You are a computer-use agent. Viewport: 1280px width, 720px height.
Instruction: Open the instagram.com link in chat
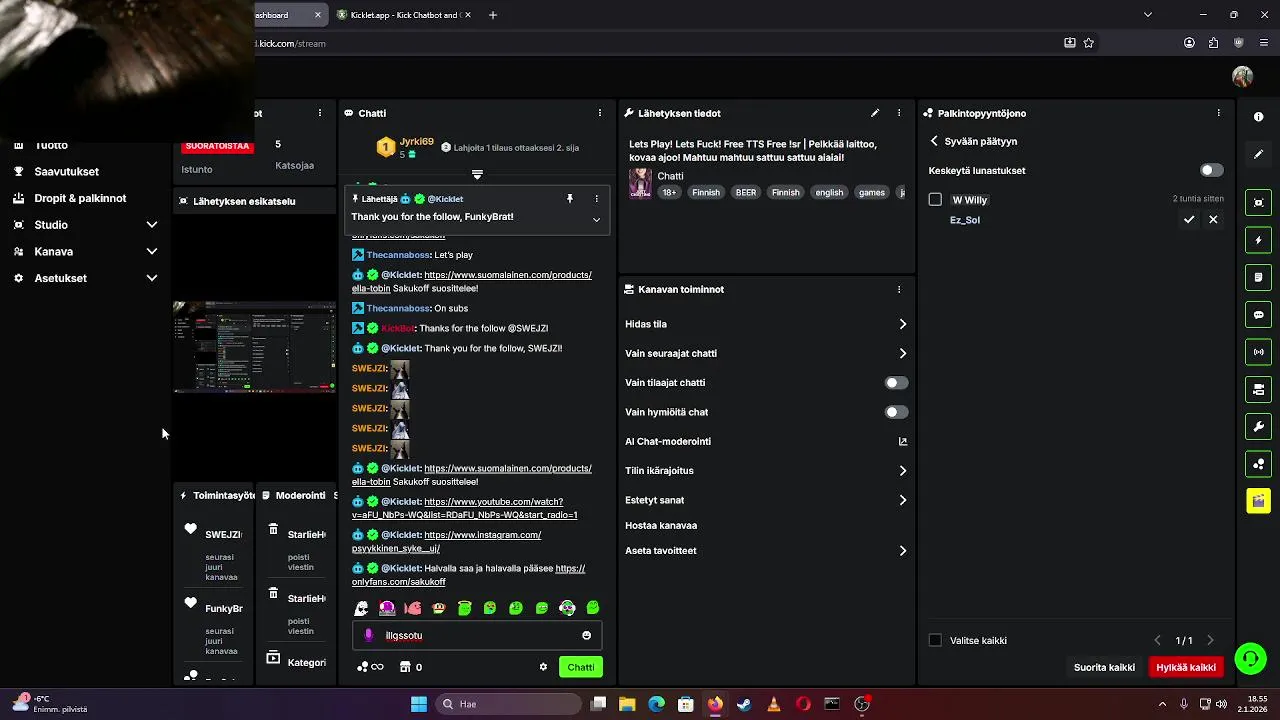click(x=447, y=541)
